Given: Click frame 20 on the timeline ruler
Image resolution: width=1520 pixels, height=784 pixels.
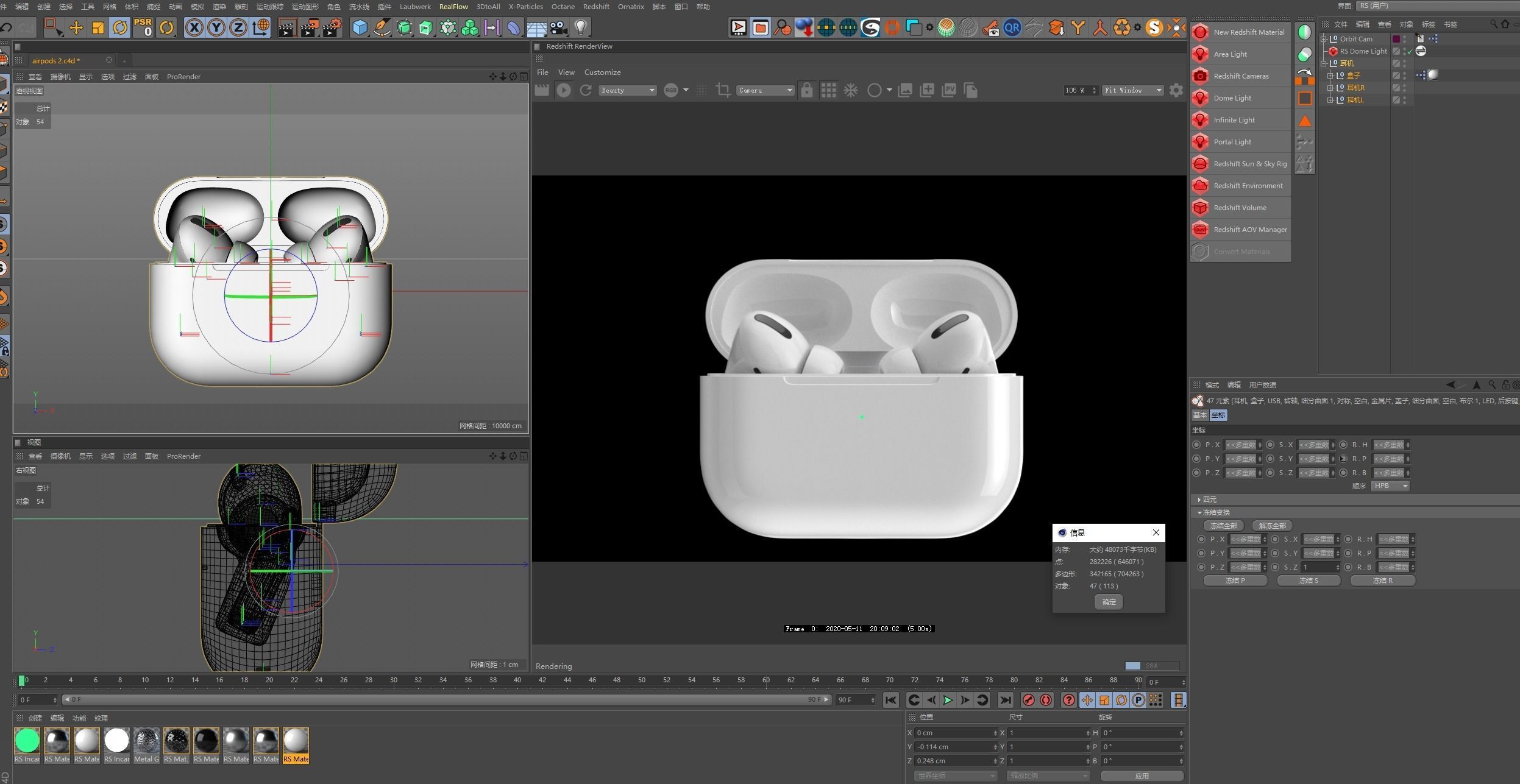Looking at the screenshot, I should click(x=269, y=680).
